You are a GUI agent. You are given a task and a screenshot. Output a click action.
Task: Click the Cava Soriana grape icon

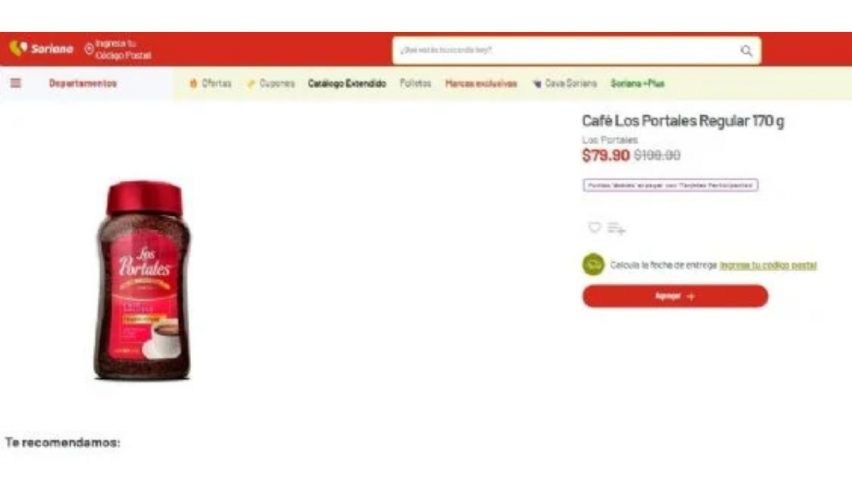(x=537, y=84)
